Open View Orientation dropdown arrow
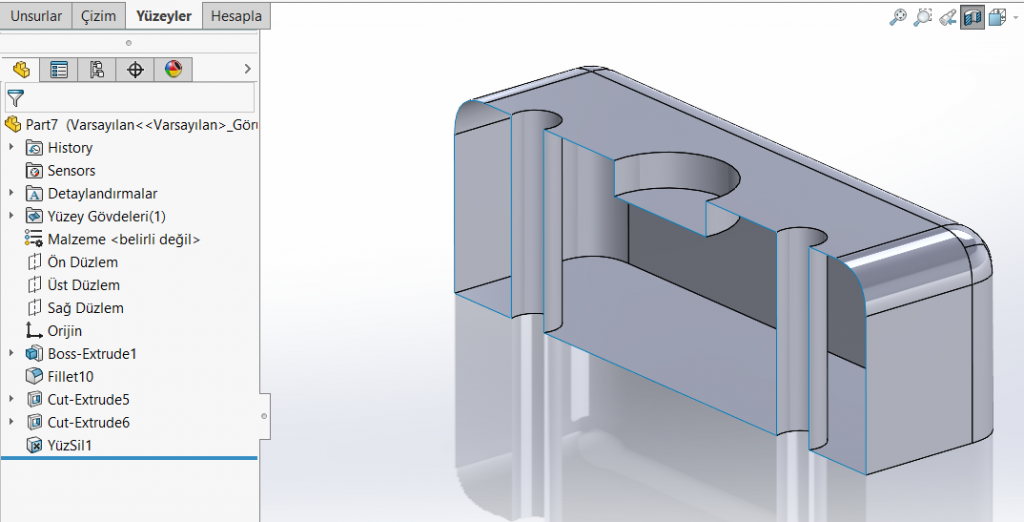This screenshot has width=1024, height=522. pos(1016,18)
